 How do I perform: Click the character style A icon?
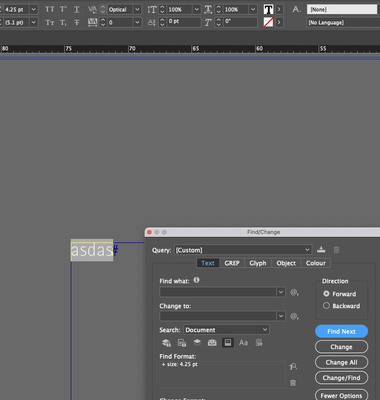tap(296, 9)
